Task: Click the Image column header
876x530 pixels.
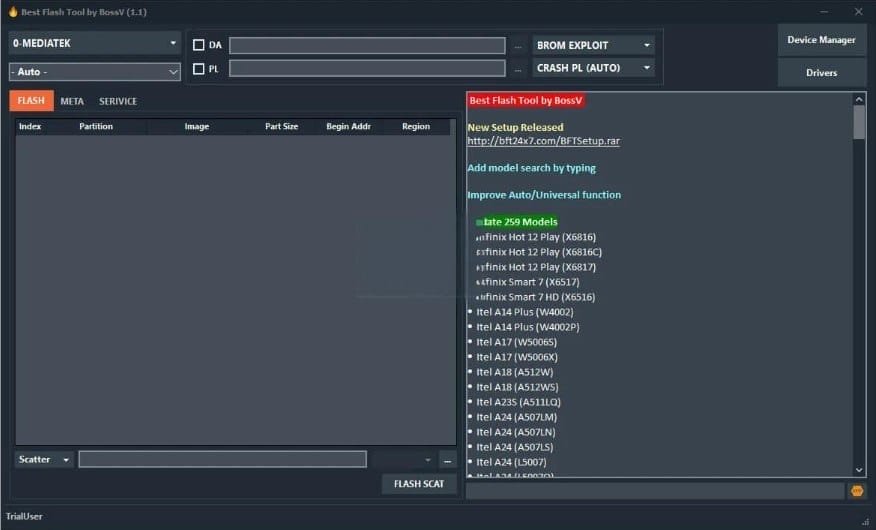Action: point(197,126)
